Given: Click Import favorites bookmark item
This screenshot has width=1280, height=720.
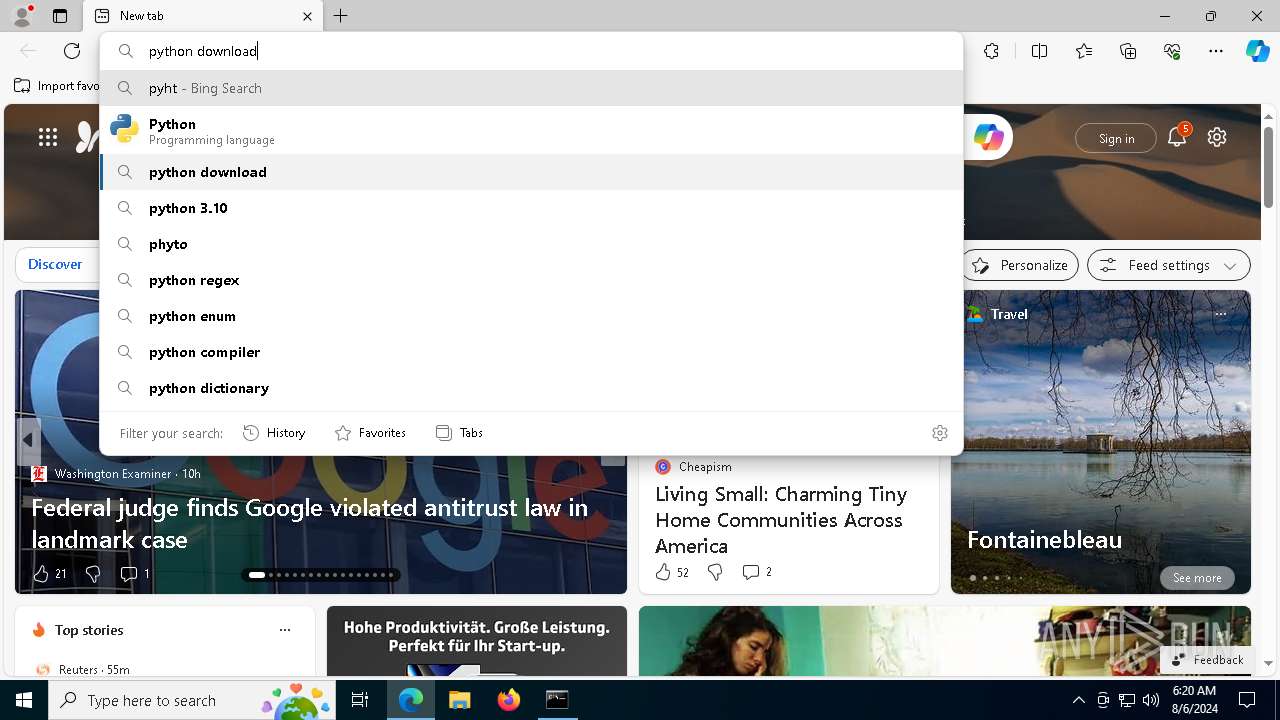Looking at the screenshot, I should [57, 86].
